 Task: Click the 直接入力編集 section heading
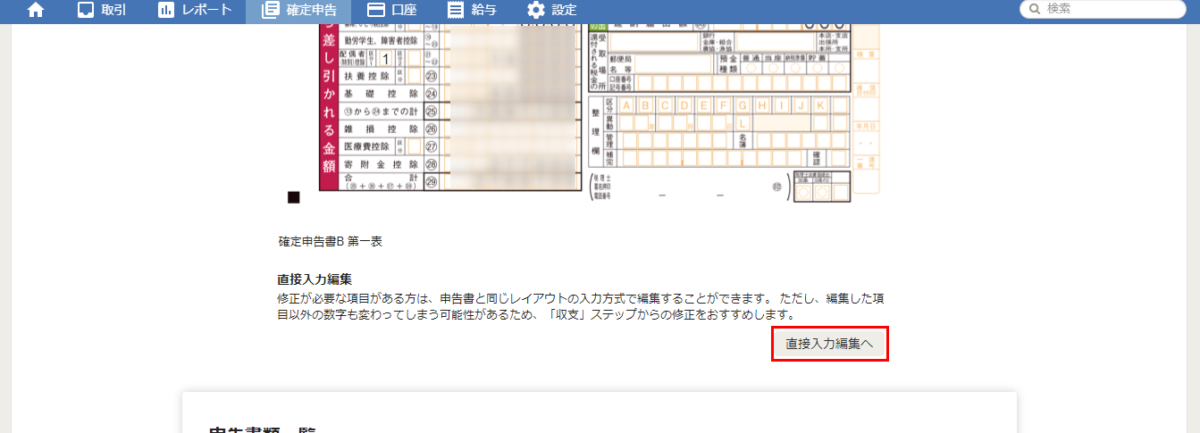(314, 279)
